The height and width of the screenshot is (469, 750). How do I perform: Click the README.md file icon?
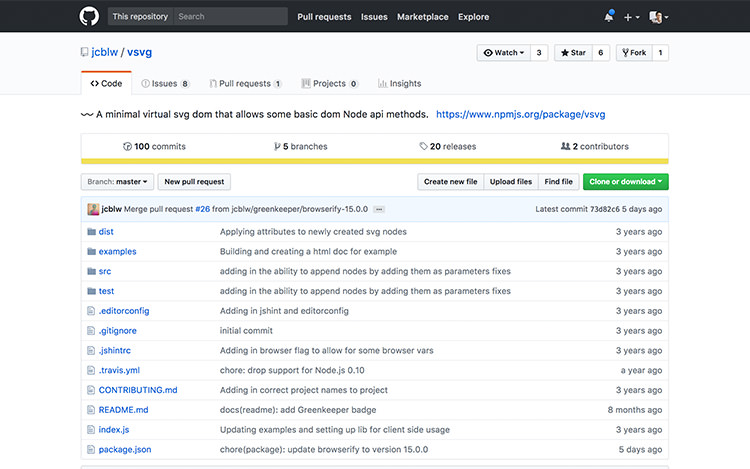click(91, 410)
